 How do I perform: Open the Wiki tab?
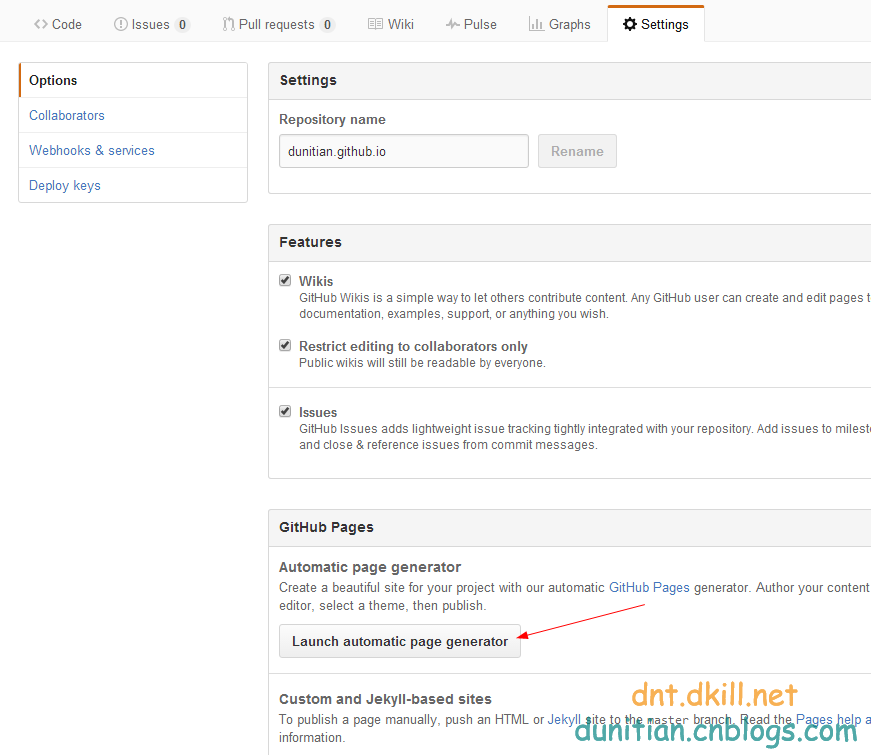pyautogui.click(x=391, y=24)
